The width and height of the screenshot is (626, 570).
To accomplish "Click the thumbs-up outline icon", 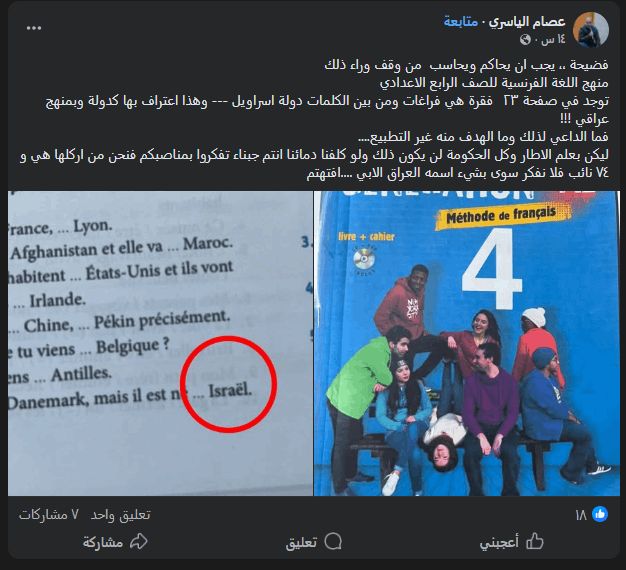I will point(535,541).
